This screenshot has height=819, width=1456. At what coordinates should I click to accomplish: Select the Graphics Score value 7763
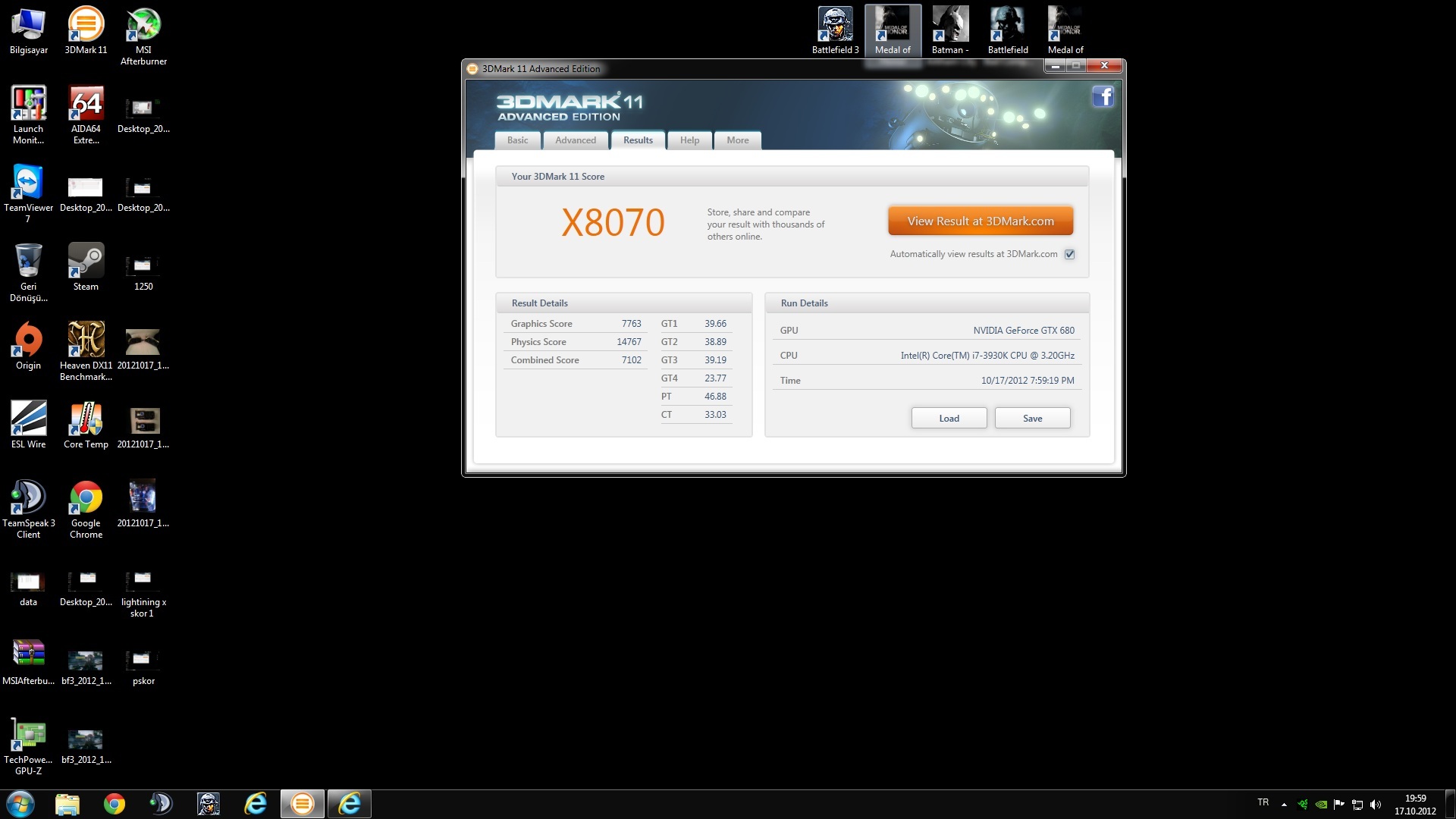tap(631, 324)
